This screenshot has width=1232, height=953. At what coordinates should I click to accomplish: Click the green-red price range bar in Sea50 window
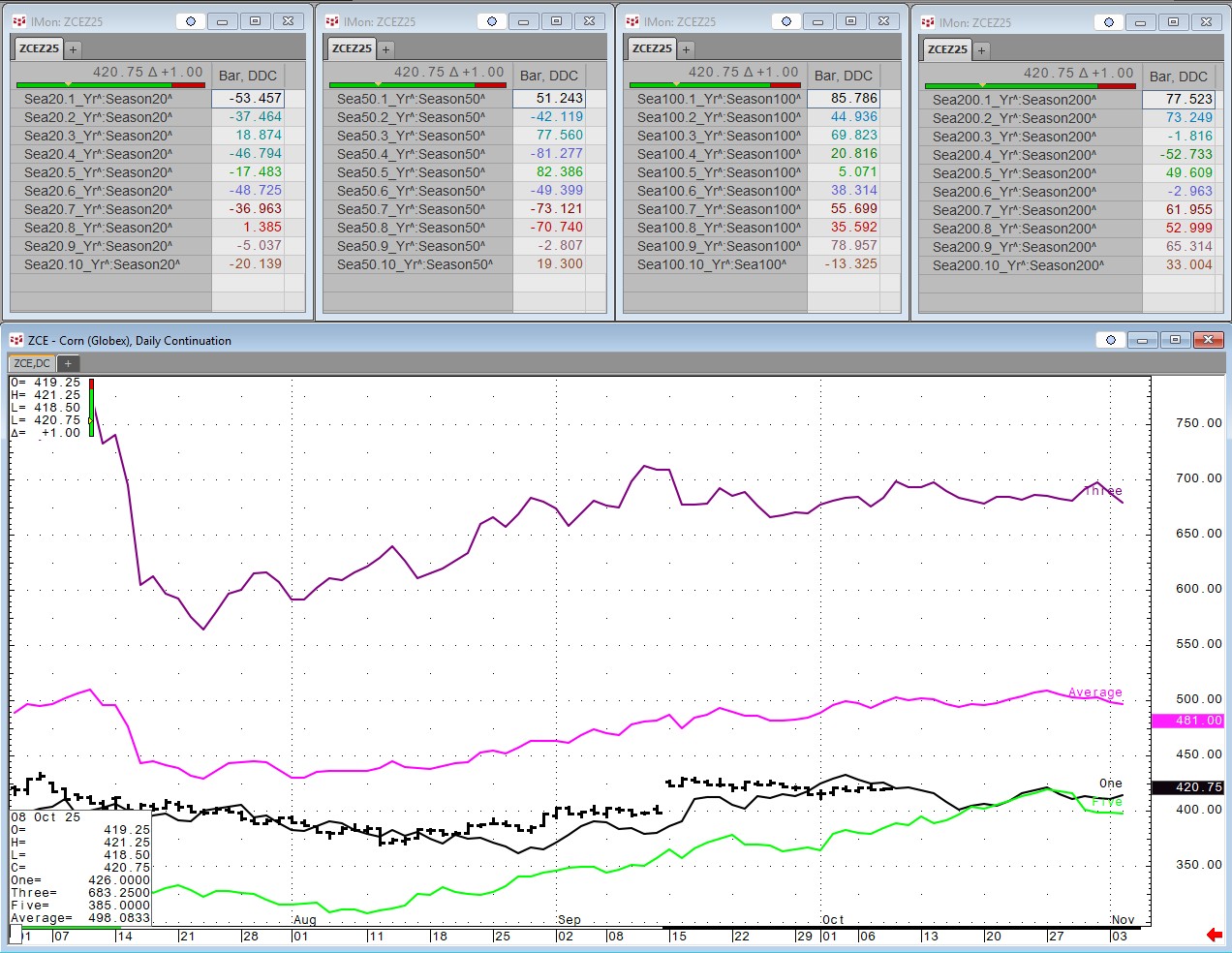[x=417, y=85]
